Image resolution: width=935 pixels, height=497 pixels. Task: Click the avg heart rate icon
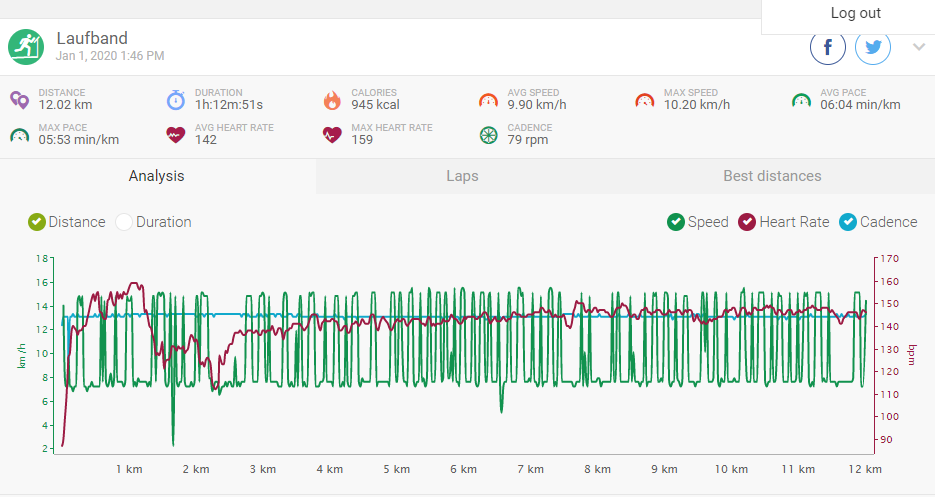click(176, 135)
